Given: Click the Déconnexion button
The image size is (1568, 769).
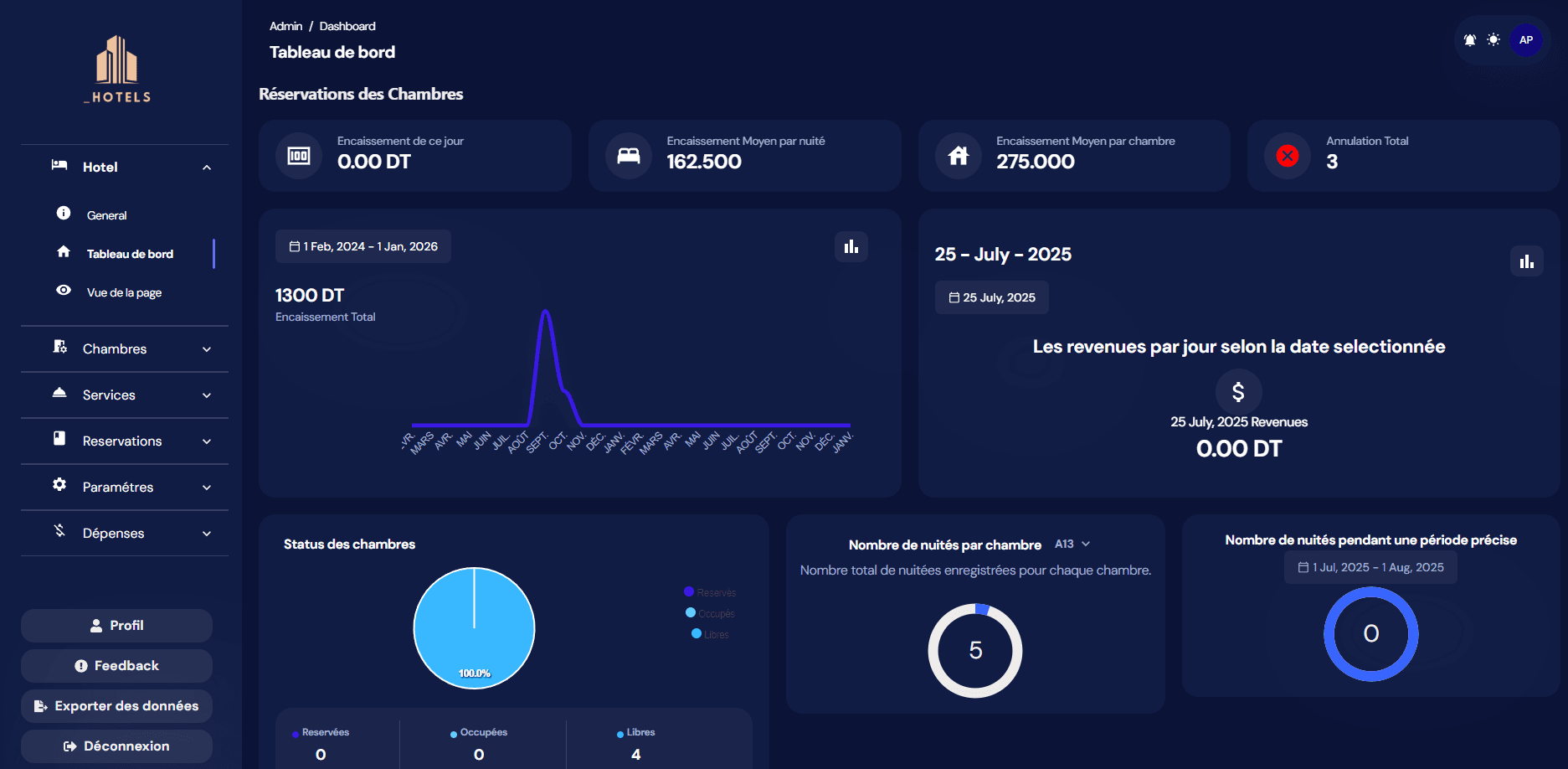Looking at the screenshot, I should click(x=116, y=746).
